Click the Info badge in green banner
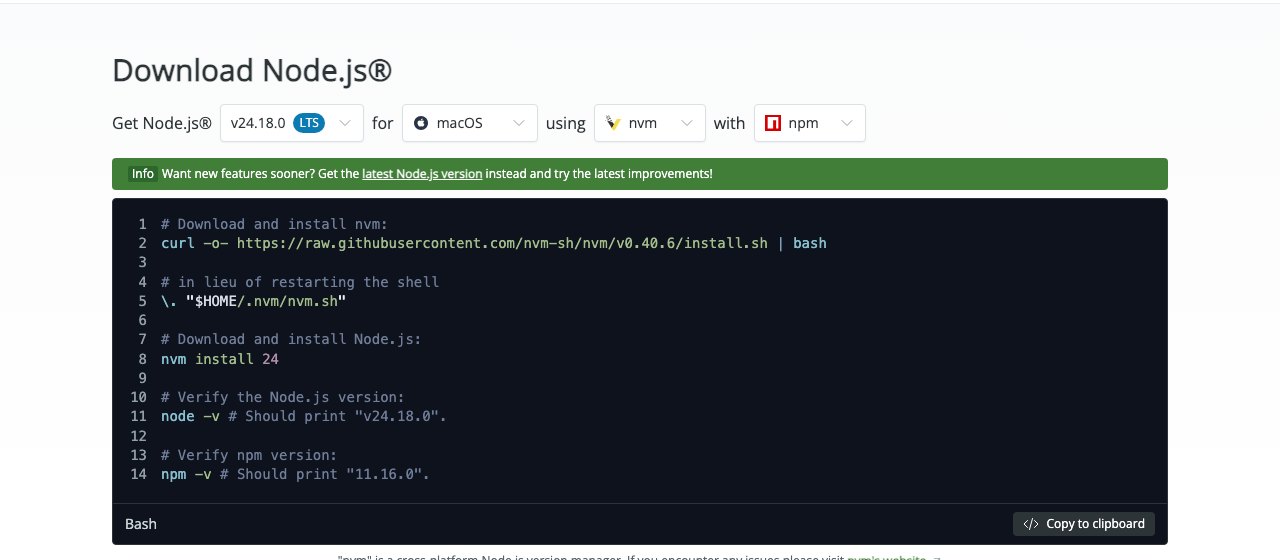1280x560 pixels. pyautogui.click(x=143, y=174)
